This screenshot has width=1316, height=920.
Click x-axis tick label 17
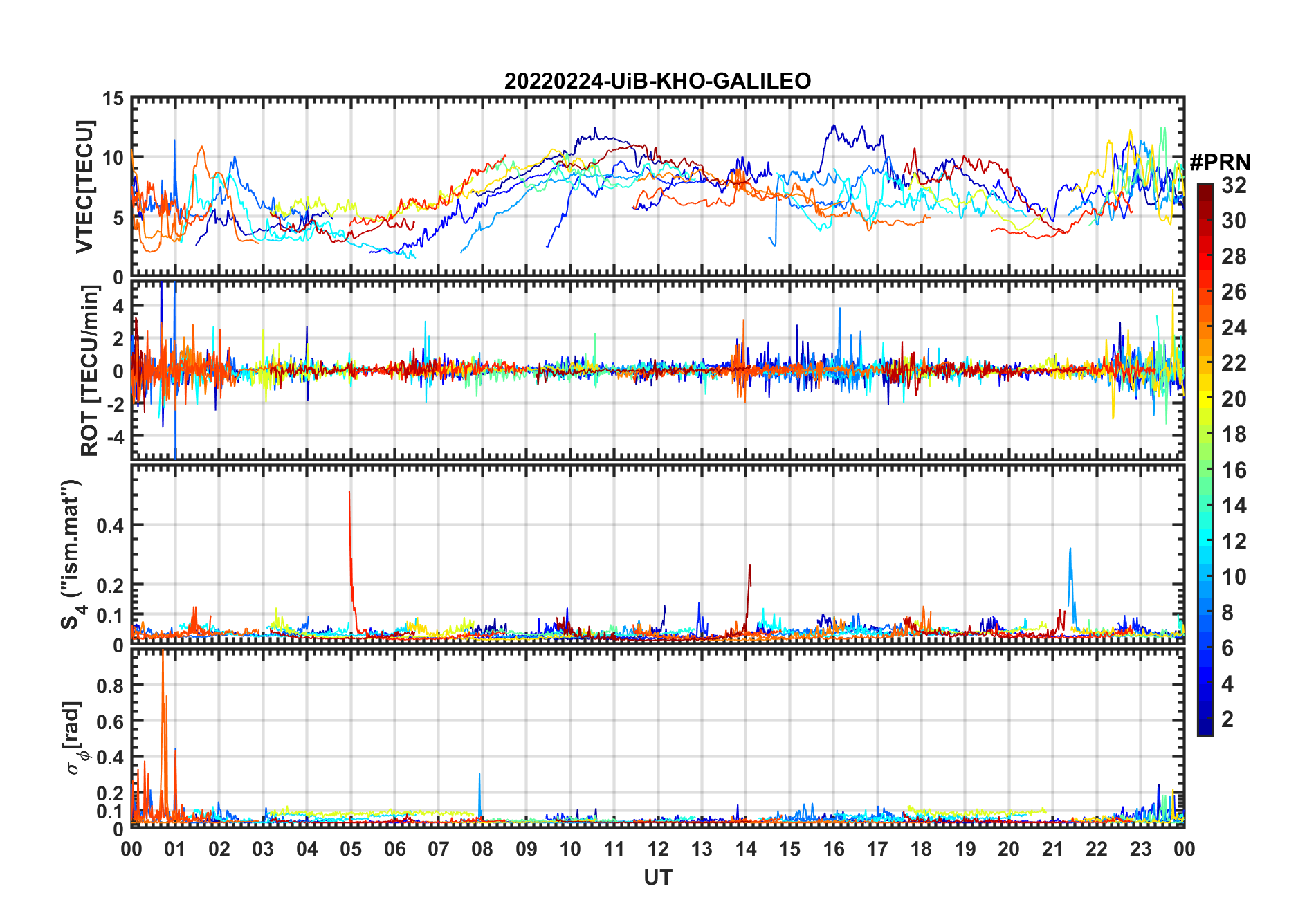877,849
